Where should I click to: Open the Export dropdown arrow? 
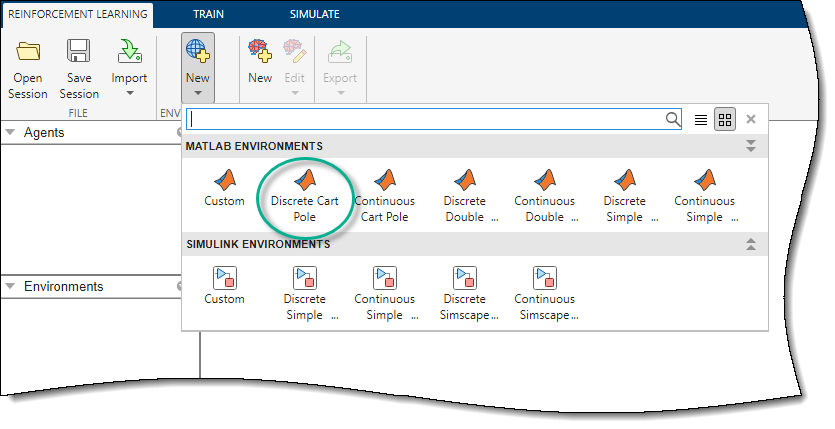[341, 94]
